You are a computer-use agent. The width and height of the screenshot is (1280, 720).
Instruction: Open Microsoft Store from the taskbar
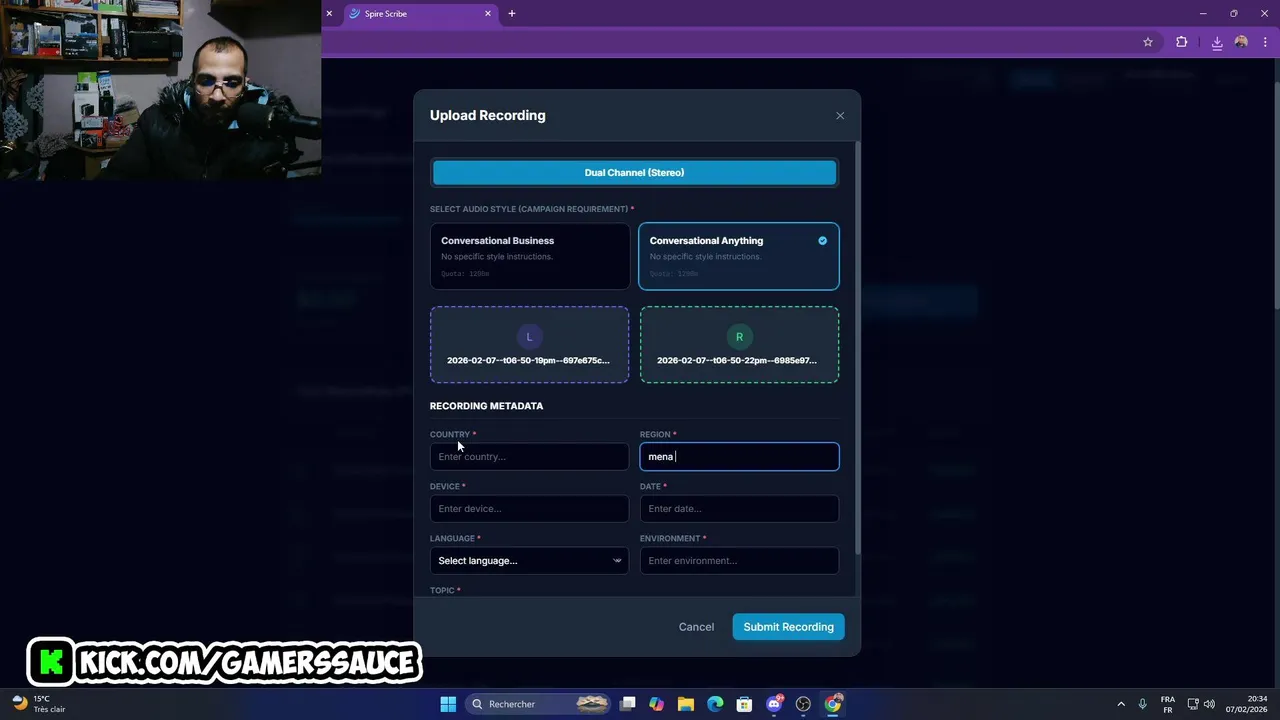point(744,704)
